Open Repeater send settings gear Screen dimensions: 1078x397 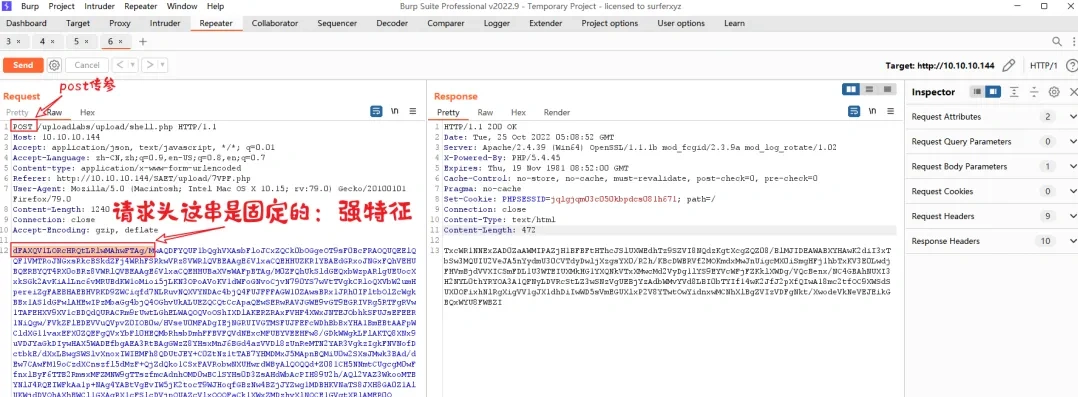54,65
